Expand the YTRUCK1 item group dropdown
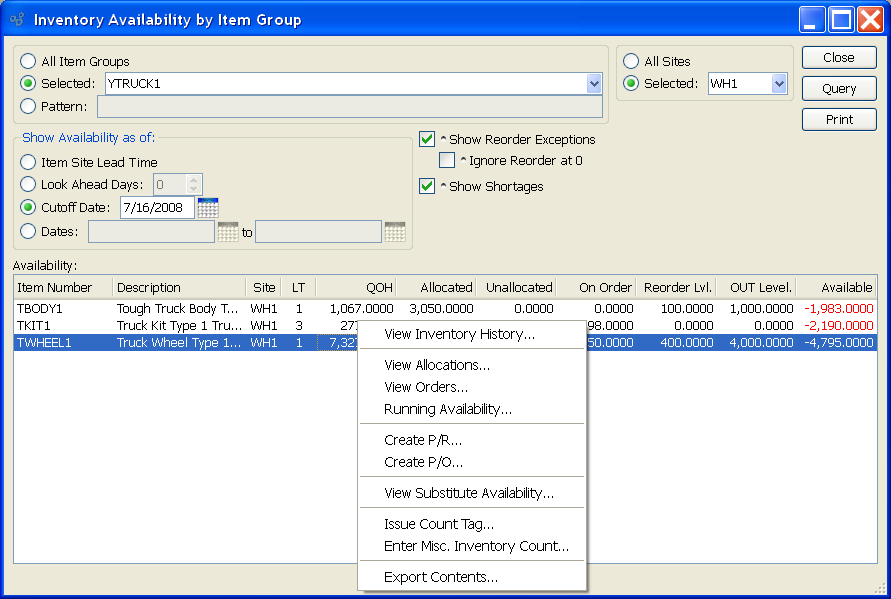 point(594,84)
